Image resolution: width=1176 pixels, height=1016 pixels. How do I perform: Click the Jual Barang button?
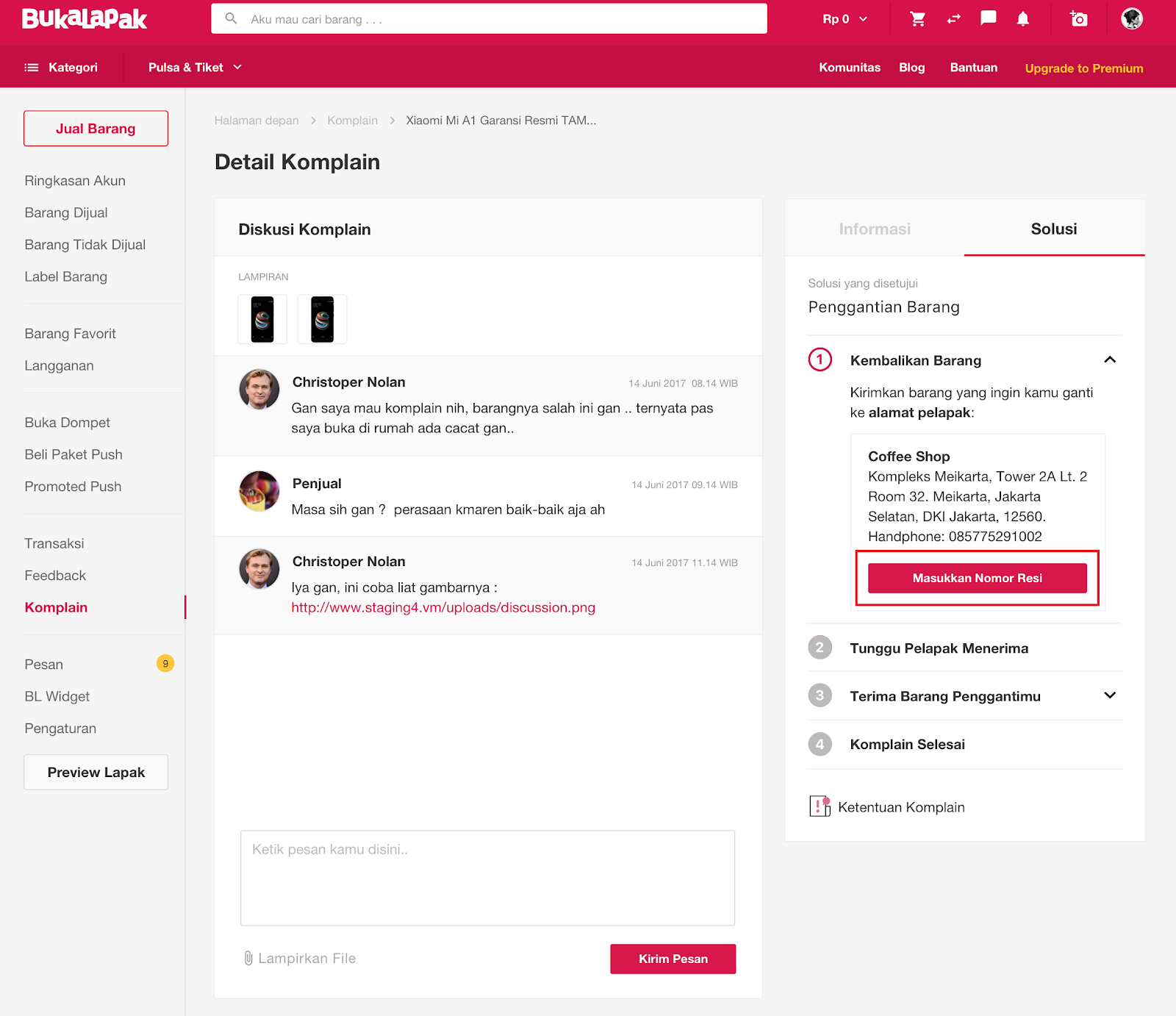pos(96,129)
